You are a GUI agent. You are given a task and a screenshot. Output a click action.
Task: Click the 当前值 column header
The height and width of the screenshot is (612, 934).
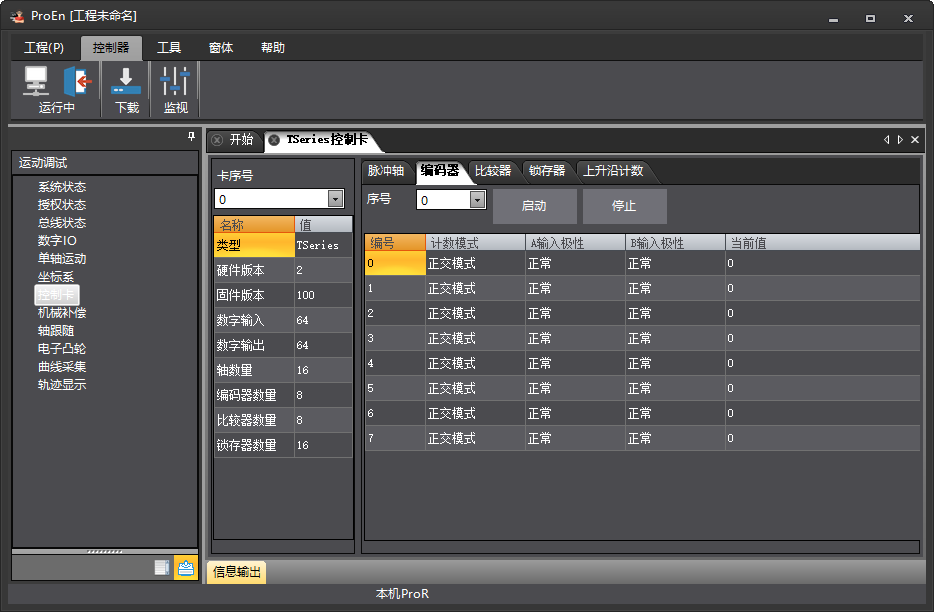coord(823,243)
